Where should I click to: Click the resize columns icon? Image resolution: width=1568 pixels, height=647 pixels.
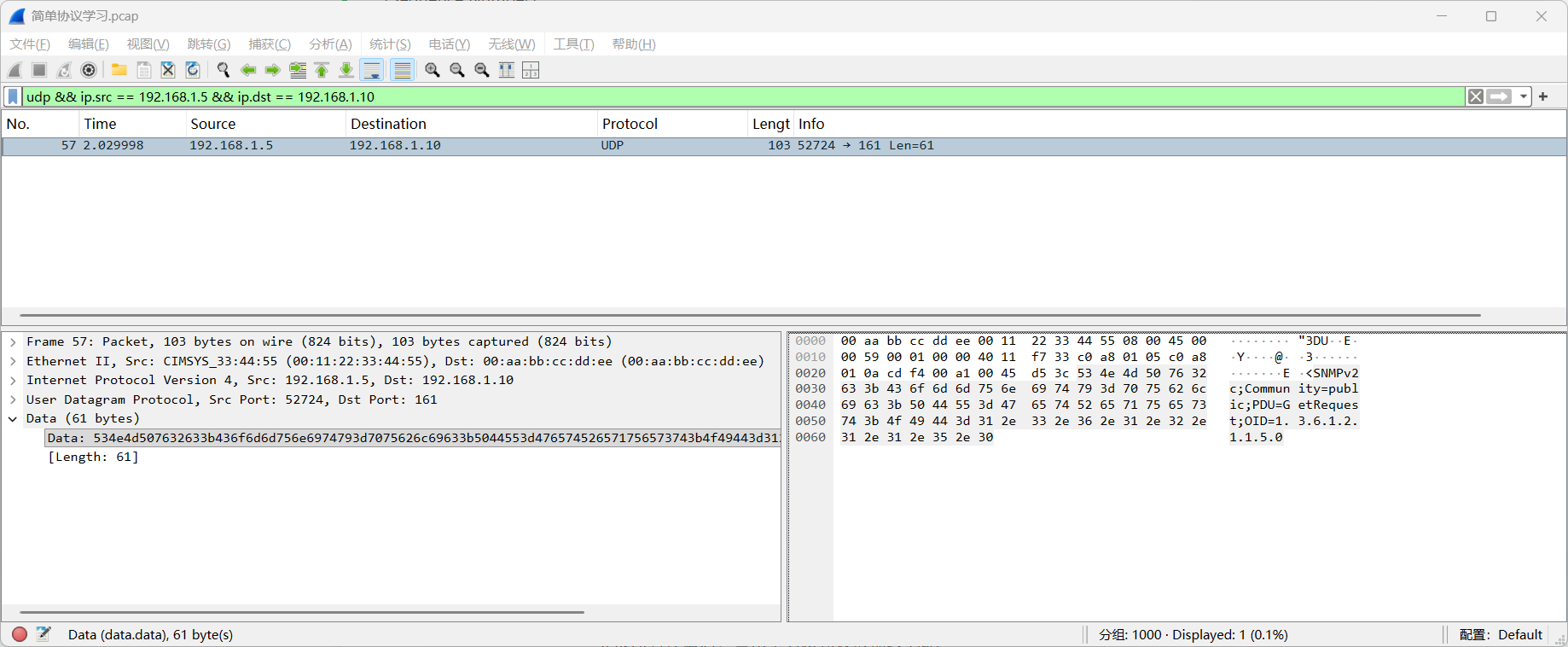click(507, 70)
